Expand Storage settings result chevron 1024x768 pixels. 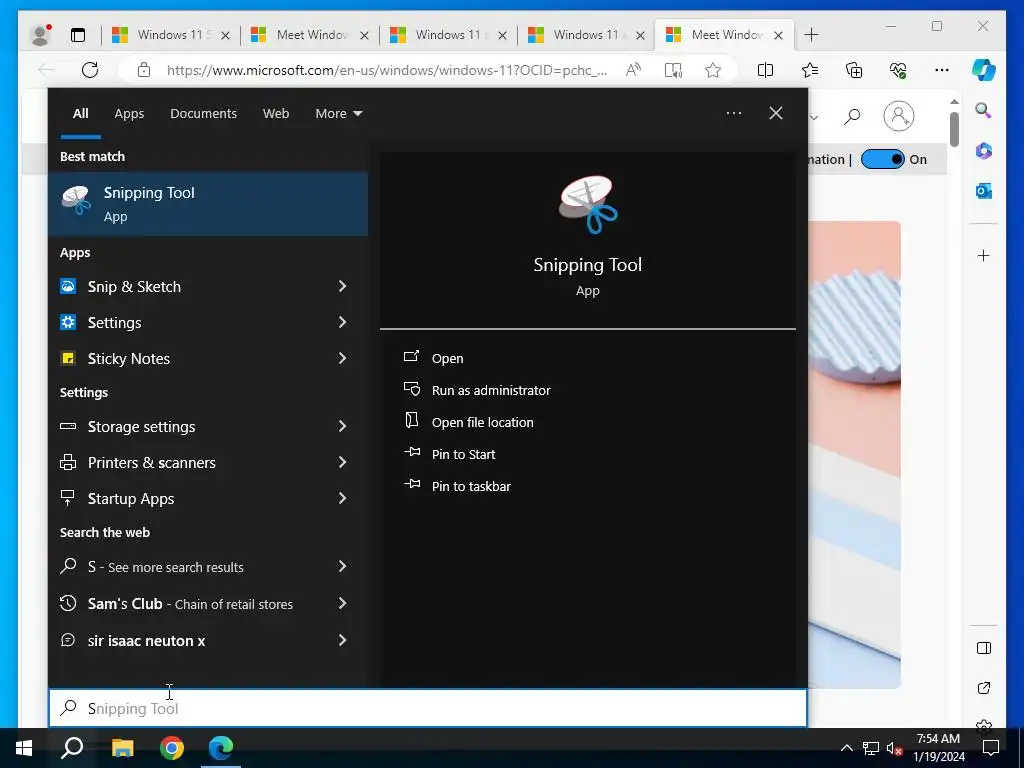click(342, 426)
